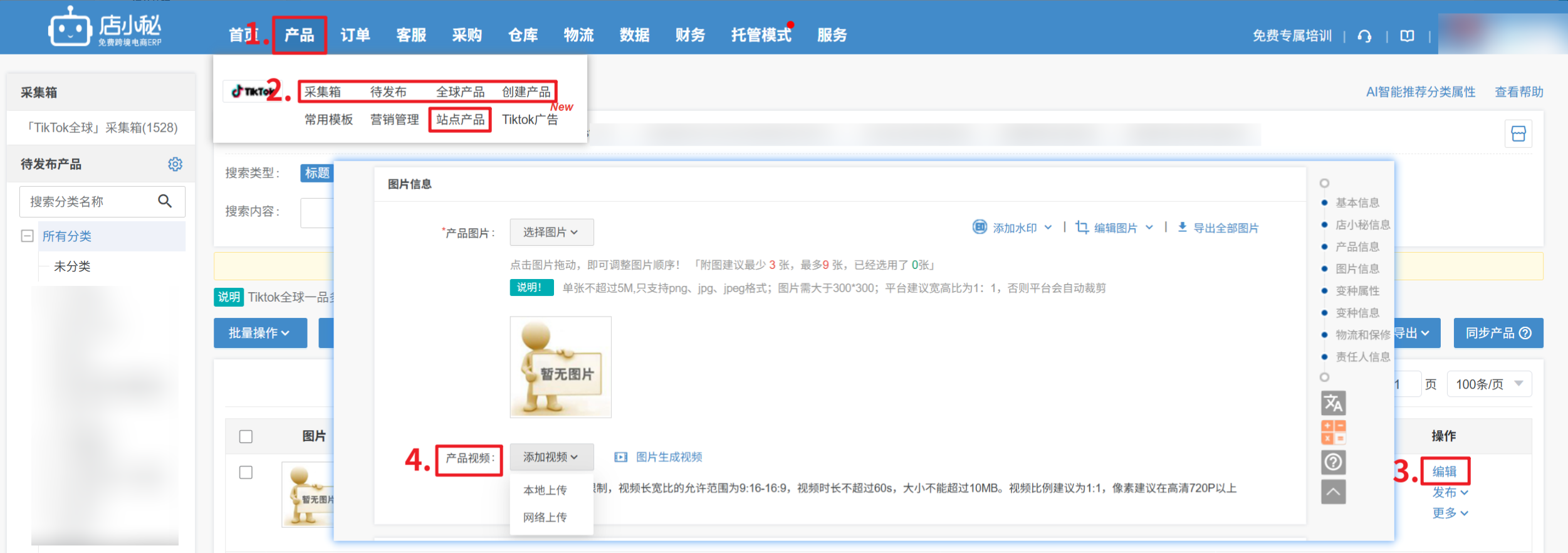This screenshot has width=1568, height=553.
Task: Open the orange calculator icon
Action: pos(1333,433)
